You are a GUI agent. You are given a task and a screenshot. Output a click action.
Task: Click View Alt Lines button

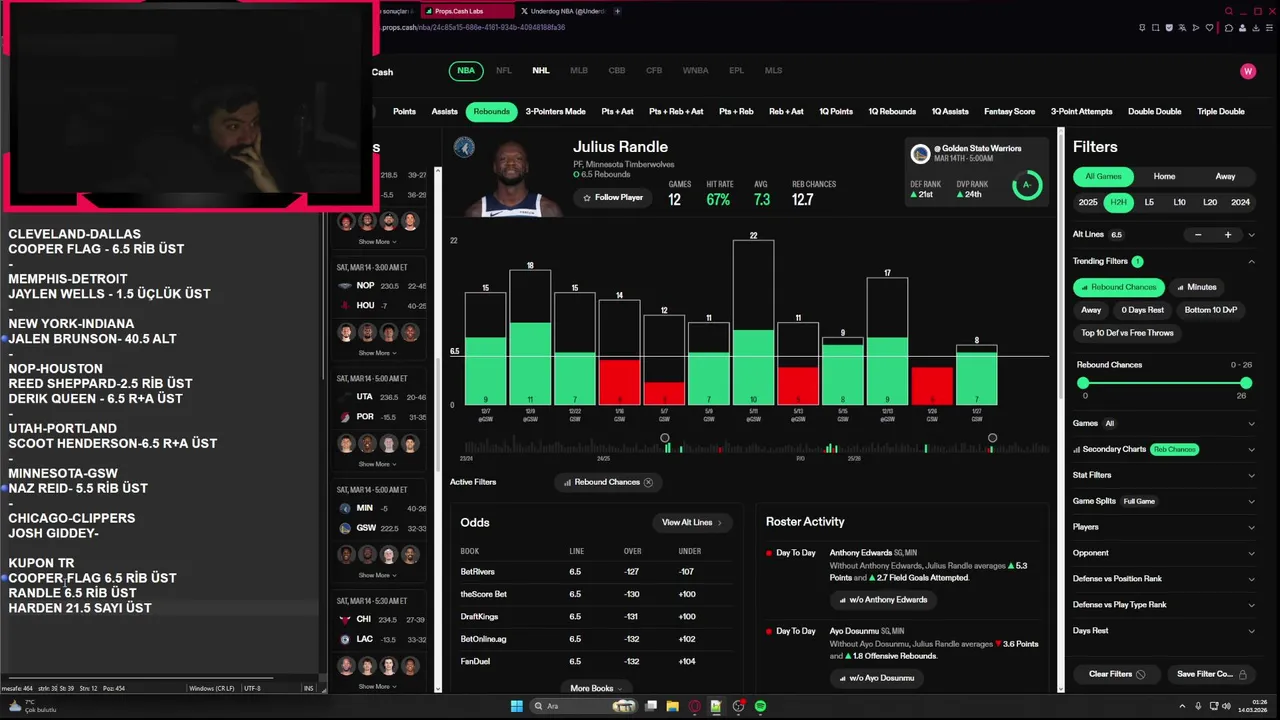click(x=691, y=522)
